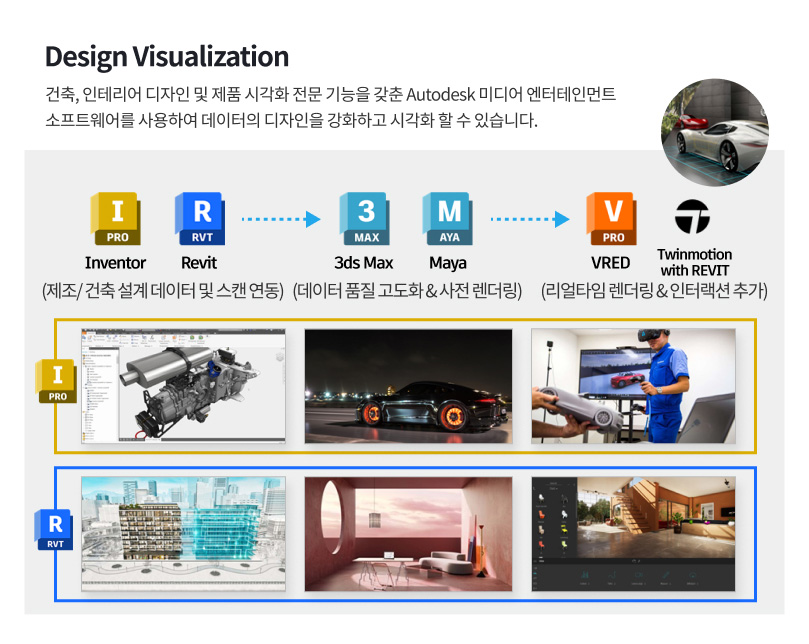Click the Design Visualization heading

point(167,57)
